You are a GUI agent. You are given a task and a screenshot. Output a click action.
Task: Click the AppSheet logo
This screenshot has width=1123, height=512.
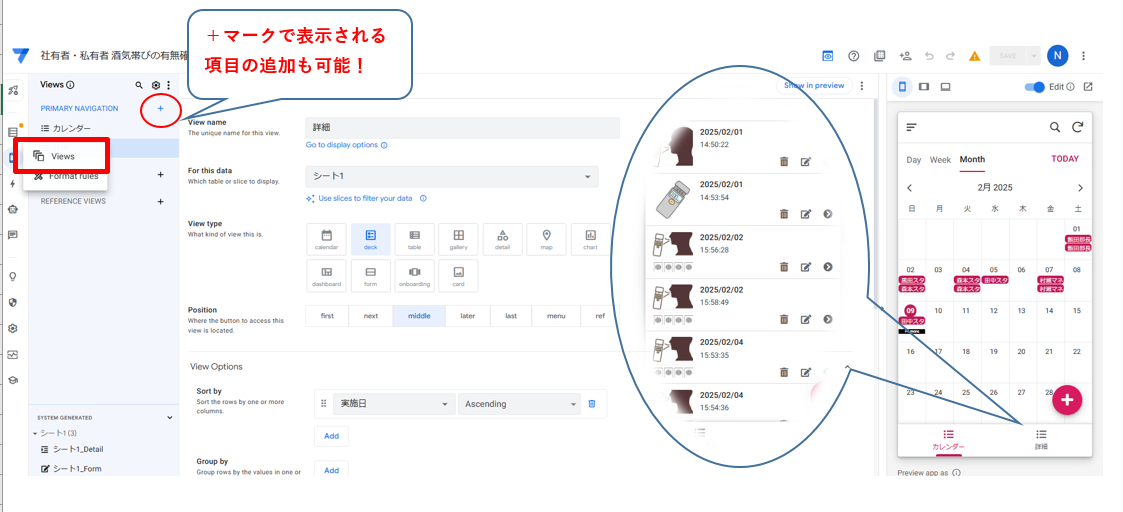coord(20,55)
